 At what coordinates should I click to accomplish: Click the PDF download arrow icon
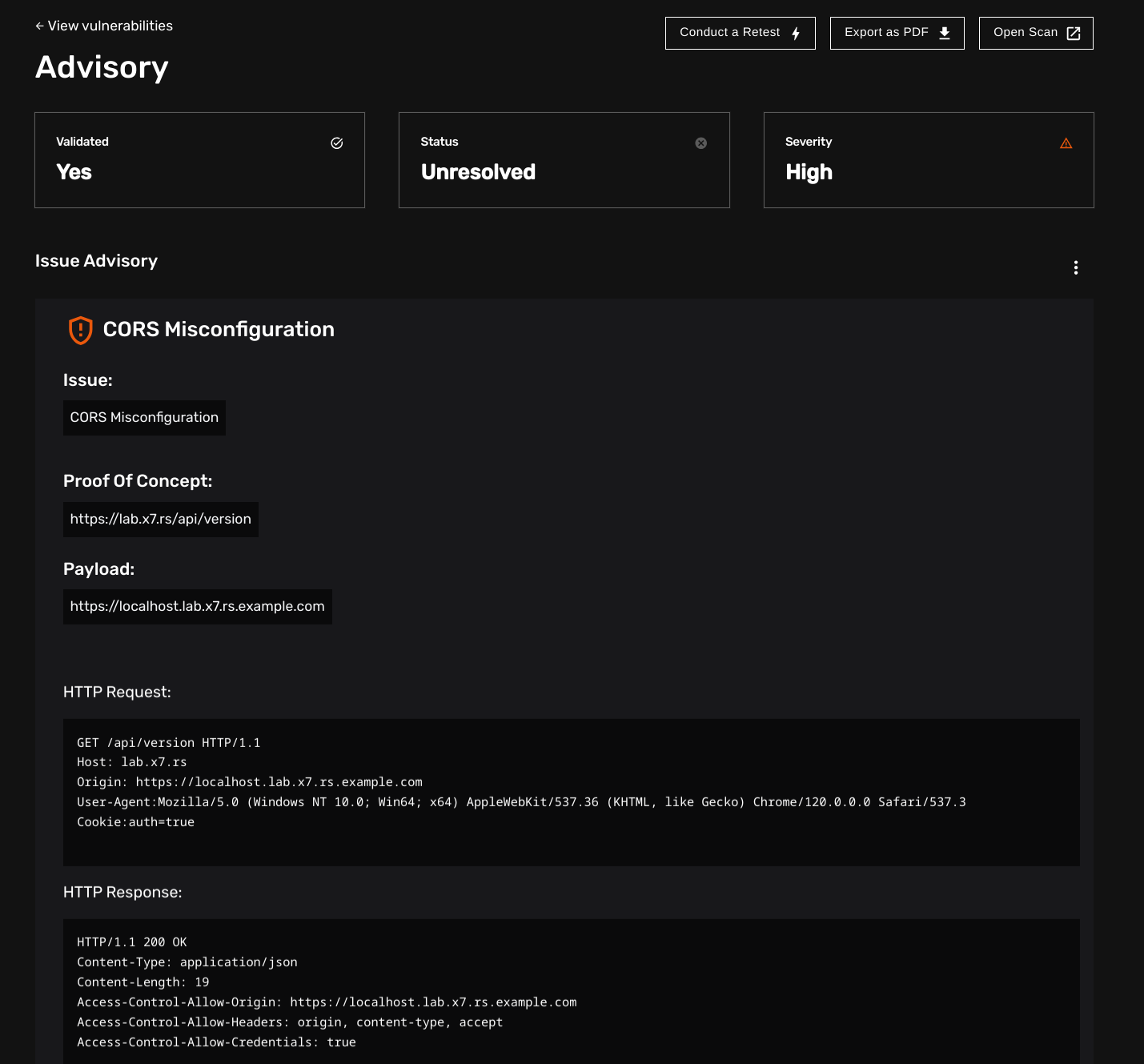pyautogui.click(x=945, y=33)
